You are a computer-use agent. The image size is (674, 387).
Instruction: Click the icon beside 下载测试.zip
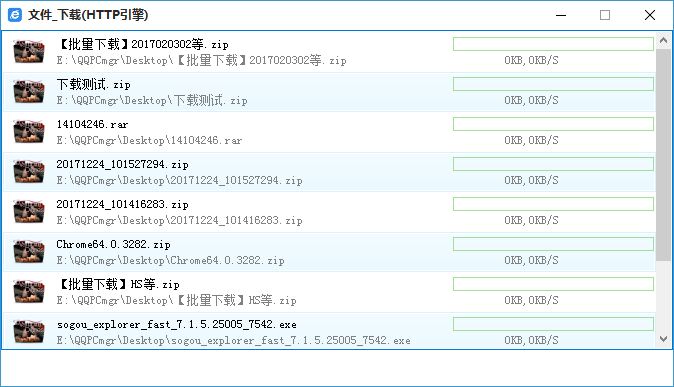pos(29,92)
